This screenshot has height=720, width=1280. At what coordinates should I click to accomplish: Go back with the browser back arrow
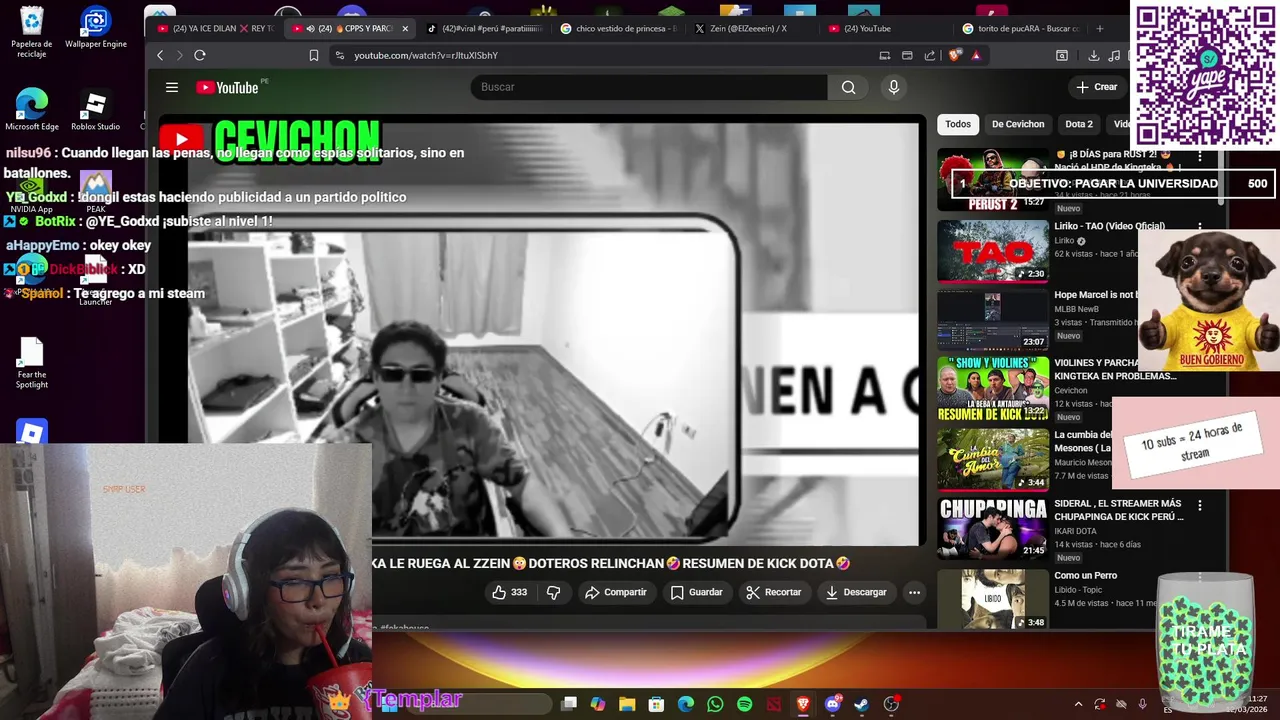point(160,55)
